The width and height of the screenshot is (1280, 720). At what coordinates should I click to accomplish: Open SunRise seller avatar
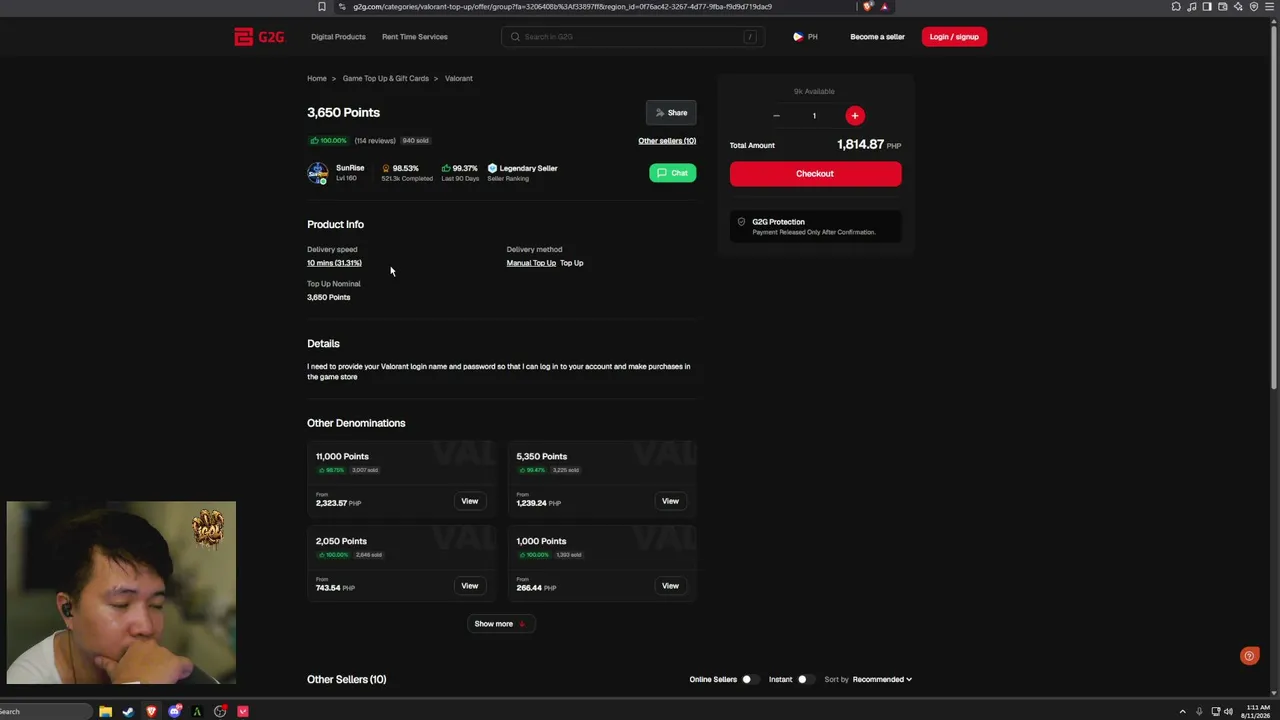(318, 173)
